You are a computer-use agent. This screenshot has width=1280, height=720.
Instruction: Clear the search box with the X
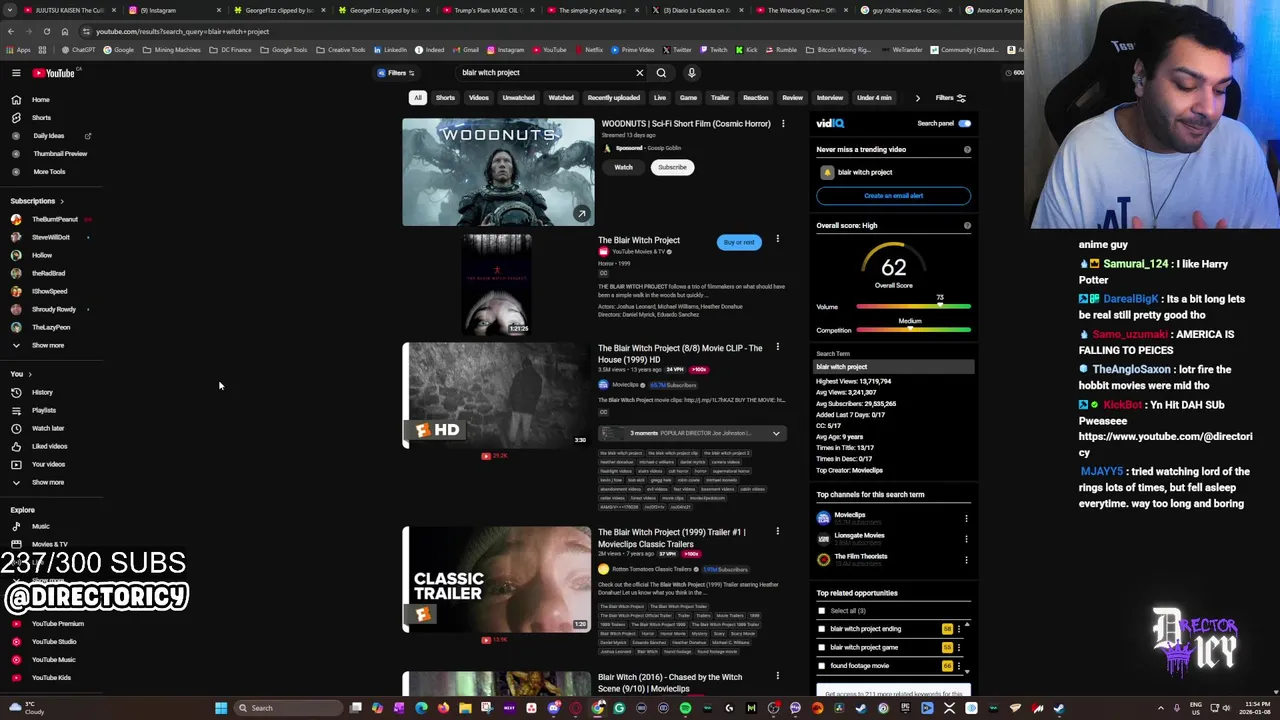pyautogui.click(x=640, y=73)
